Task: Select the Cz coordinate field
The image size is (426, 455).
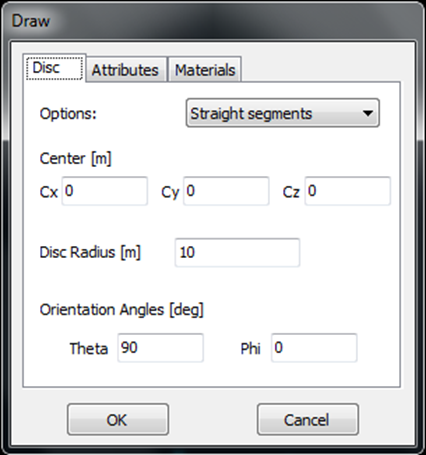Action: tap(348, 191)
